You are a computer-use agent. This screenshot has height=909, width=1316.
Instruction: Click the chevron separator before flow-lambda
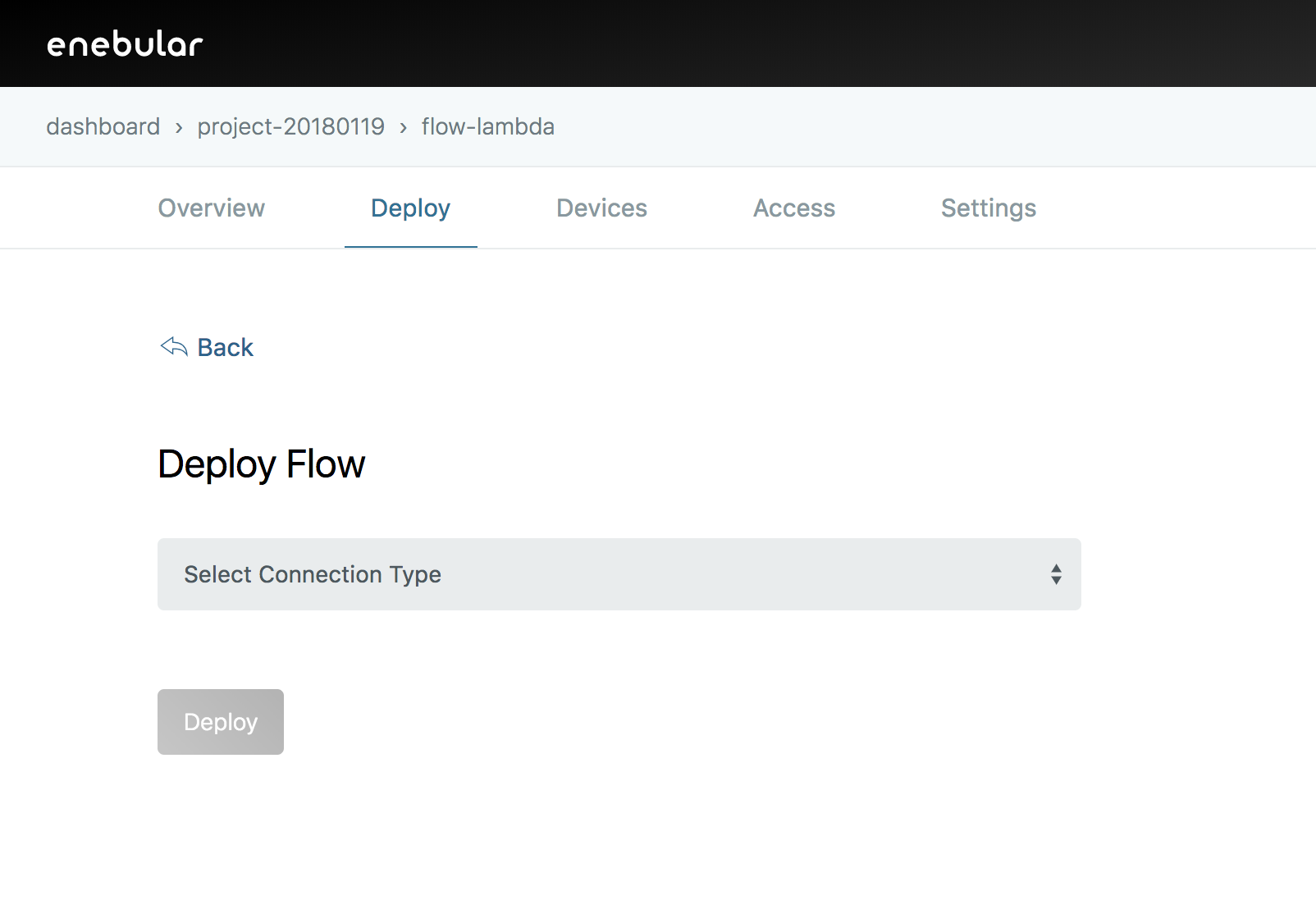click(x=402, y=128)
